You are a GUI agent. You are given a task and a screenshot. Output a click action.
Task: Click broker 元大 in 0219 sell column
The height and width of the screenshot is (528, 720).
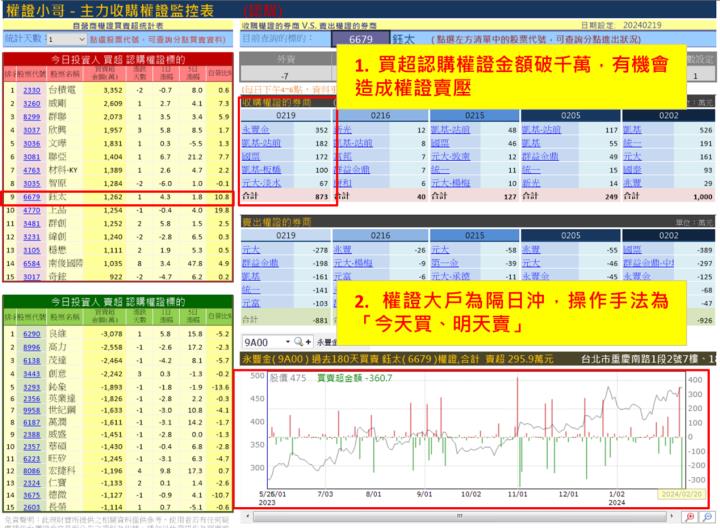click(x=251, y=250)
